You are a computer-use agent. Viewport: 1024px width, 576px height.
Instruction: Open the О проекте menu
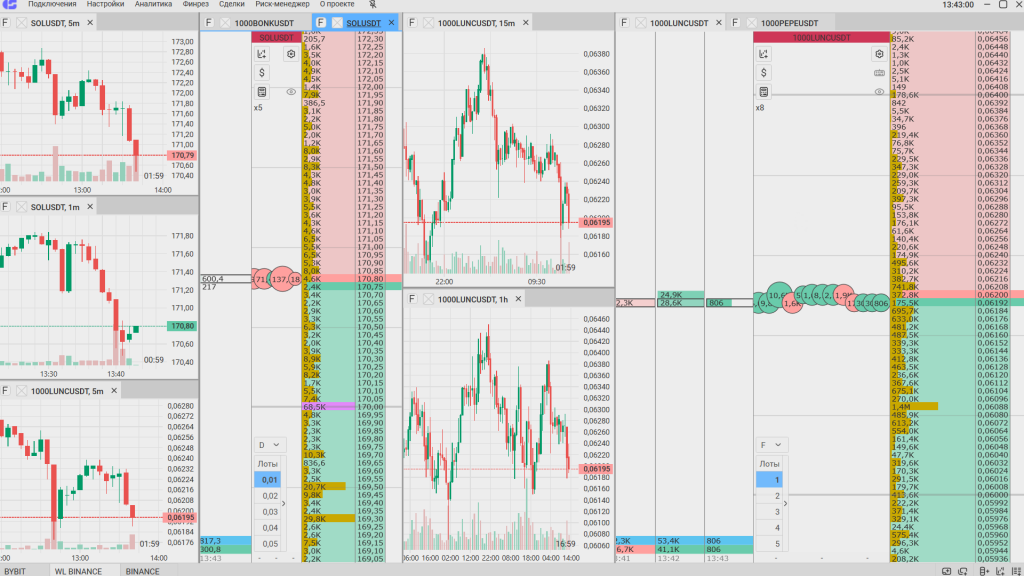coord(337,4)
